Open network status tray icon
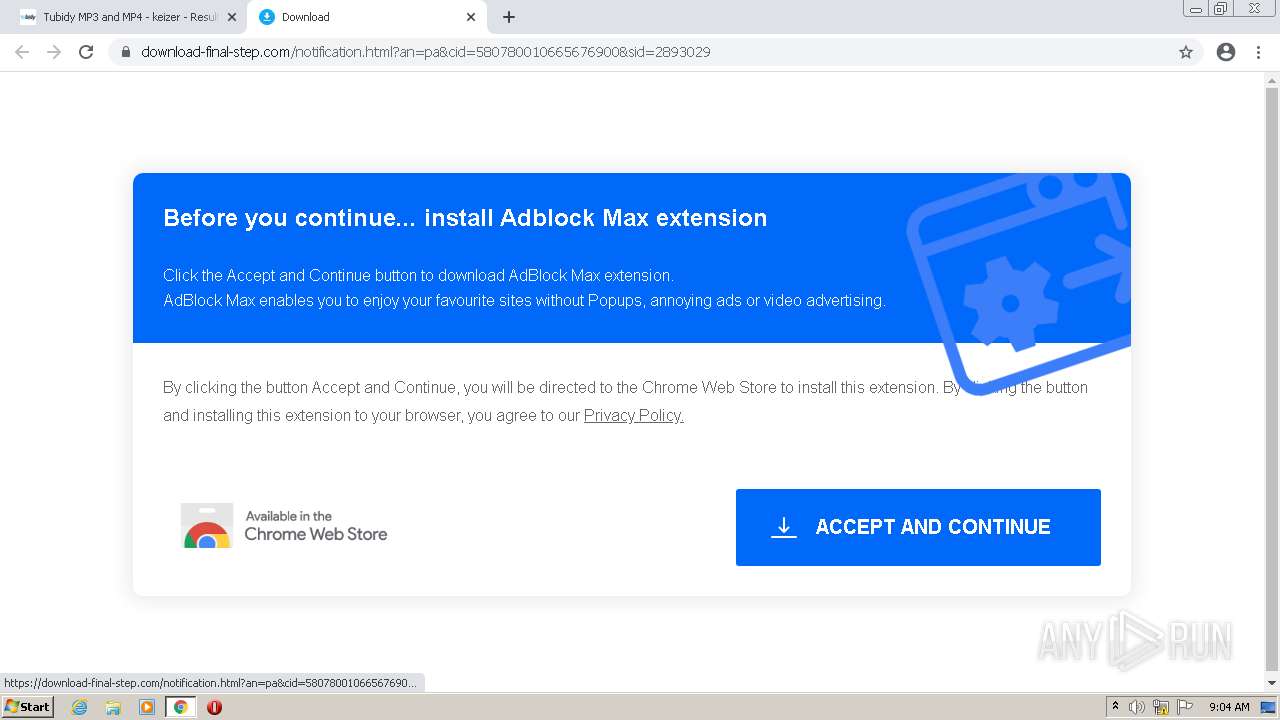1280x720 pixels. pyautogui.click(x=1161, y=707)
